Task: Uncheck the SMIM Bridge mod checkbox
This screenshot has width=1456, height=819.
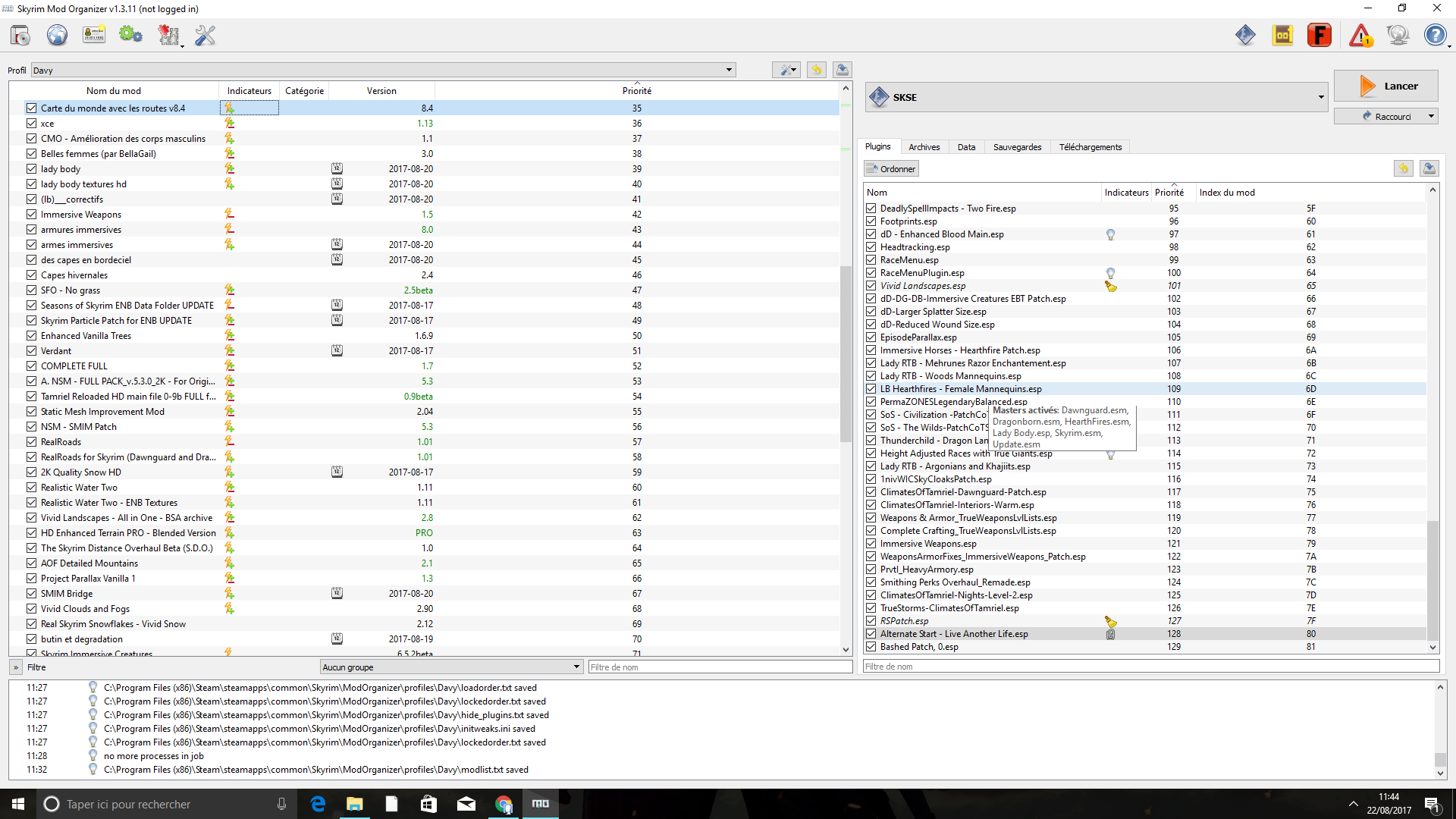Action: pyautogui.click(x=31, y=593)
